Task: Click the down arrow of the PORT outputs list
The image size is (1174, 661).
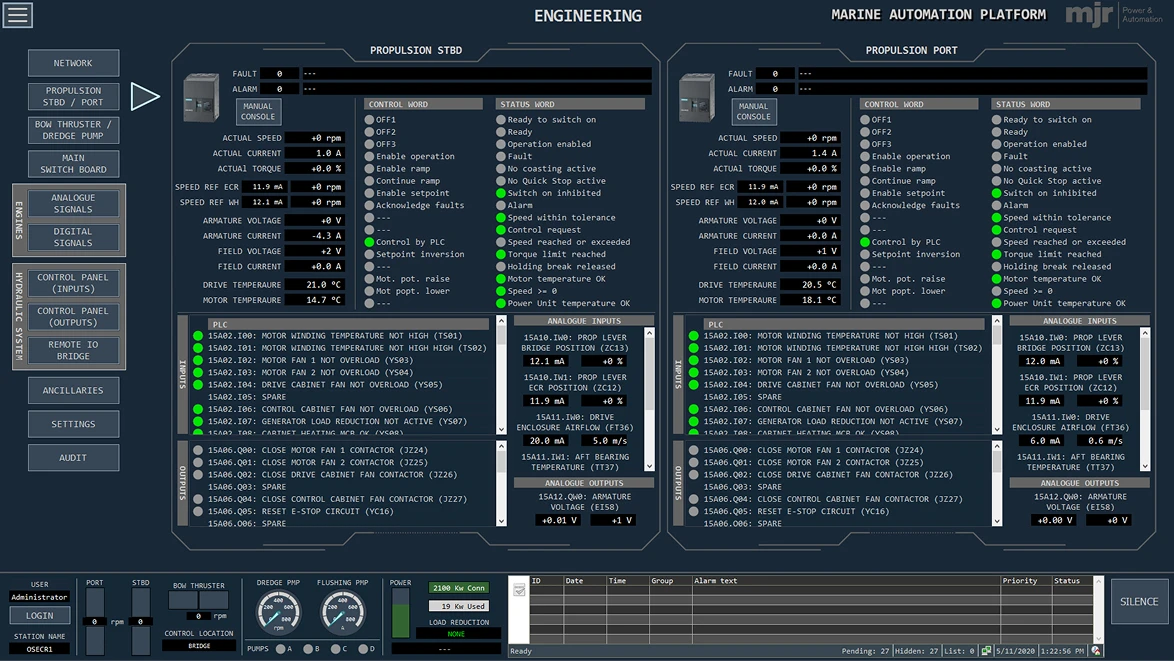Action: [x=997, y=521]
